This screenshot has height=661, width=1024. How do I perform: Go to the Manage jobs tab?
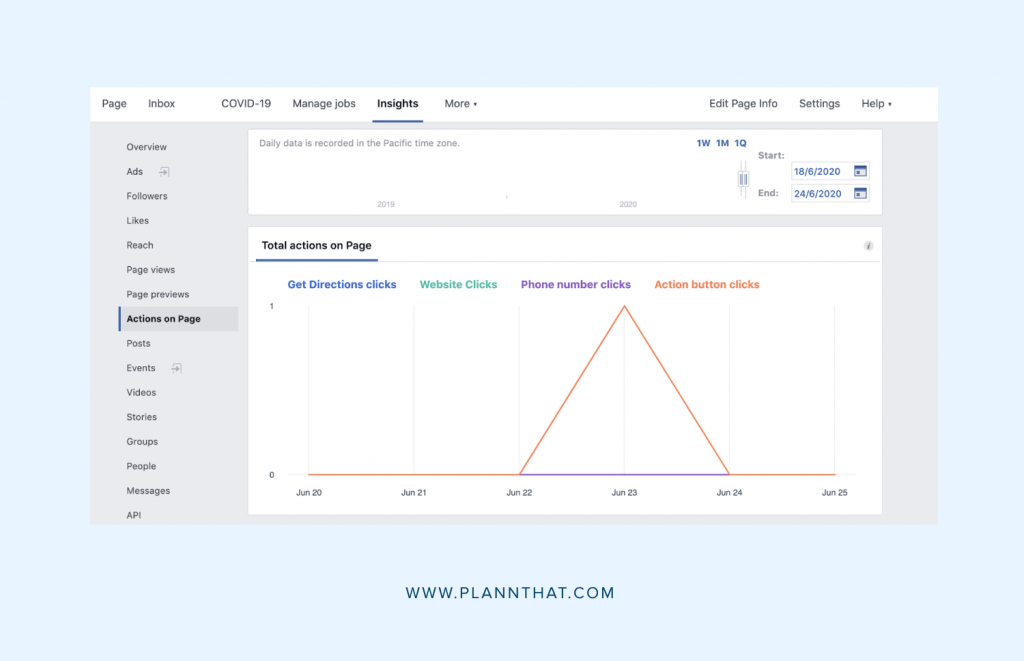pyautogui.click(x=324, y=103)
